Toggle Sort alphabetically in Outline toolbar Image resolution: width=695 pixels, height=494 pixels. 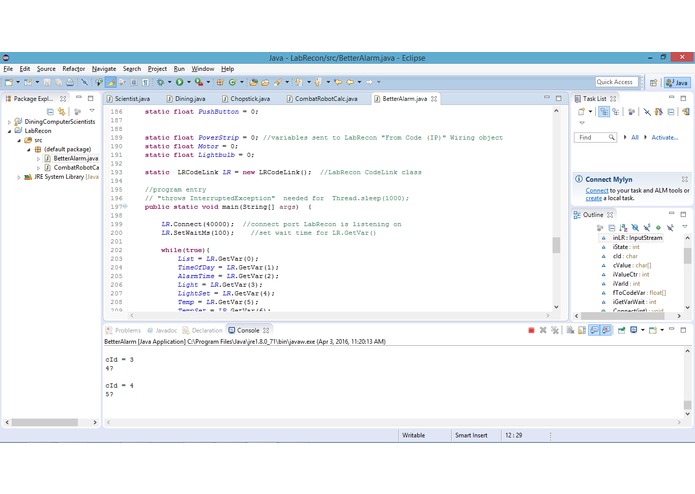coord(623,228)
